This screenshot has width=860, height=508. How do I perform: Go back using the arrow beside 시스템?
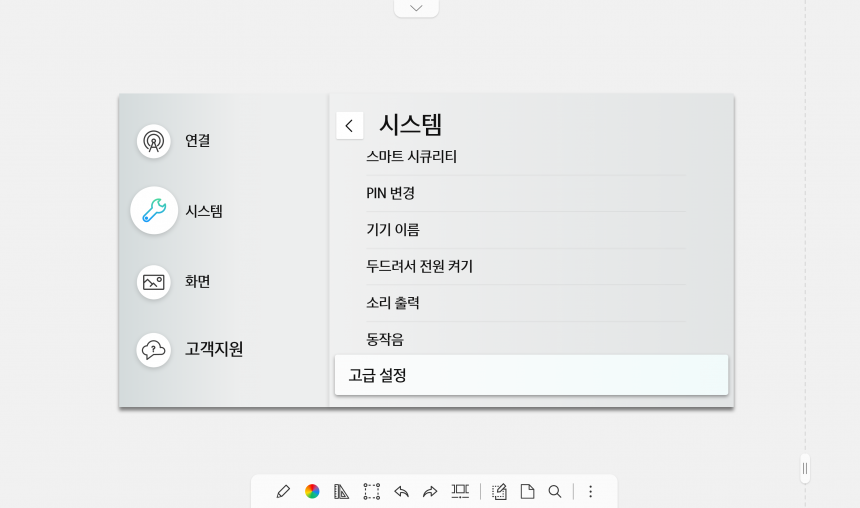(x=349, y=126)
